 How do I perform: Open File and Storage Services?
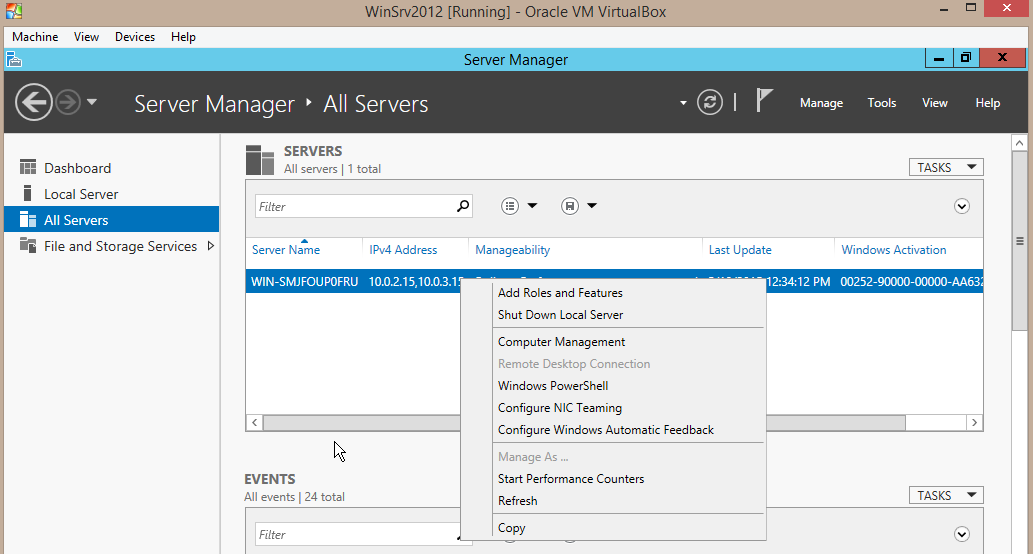coord(121,246)
